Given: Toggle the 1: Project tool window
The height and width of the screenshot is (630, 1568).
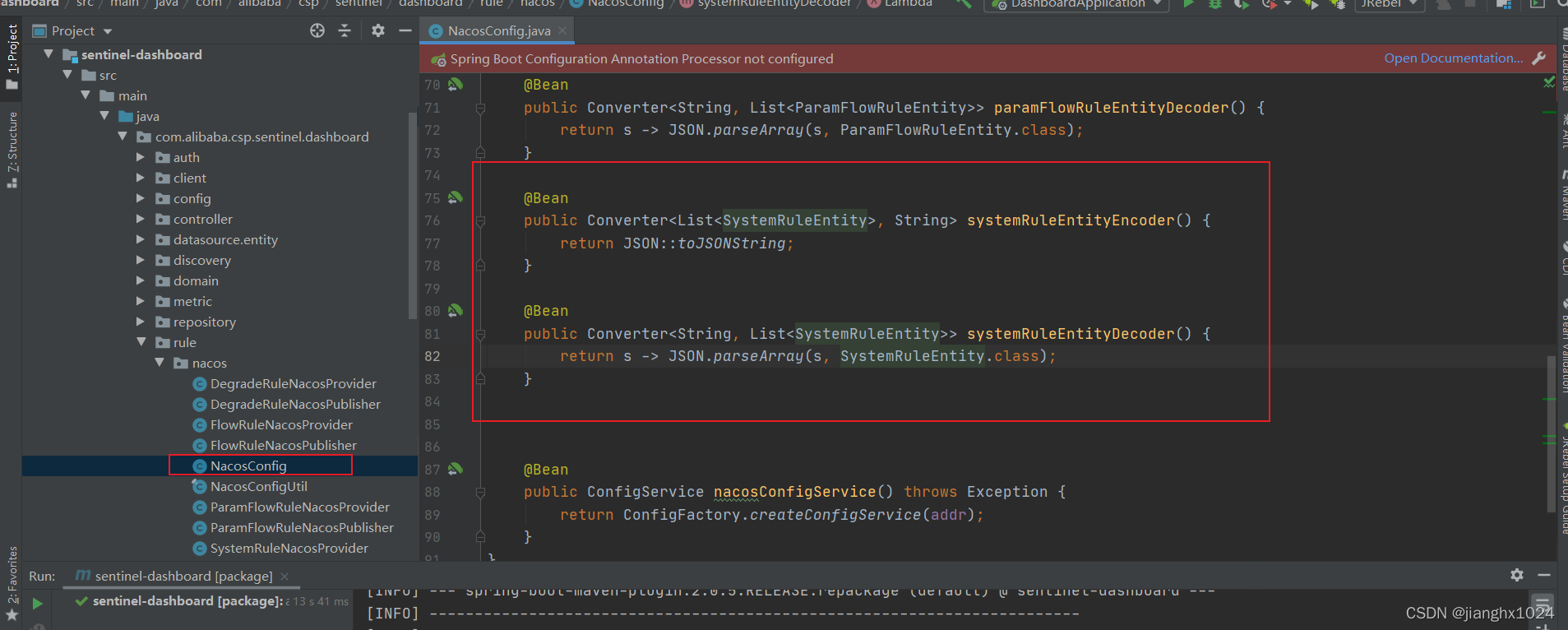Looking at the screenshot, I should coord(12,57).
